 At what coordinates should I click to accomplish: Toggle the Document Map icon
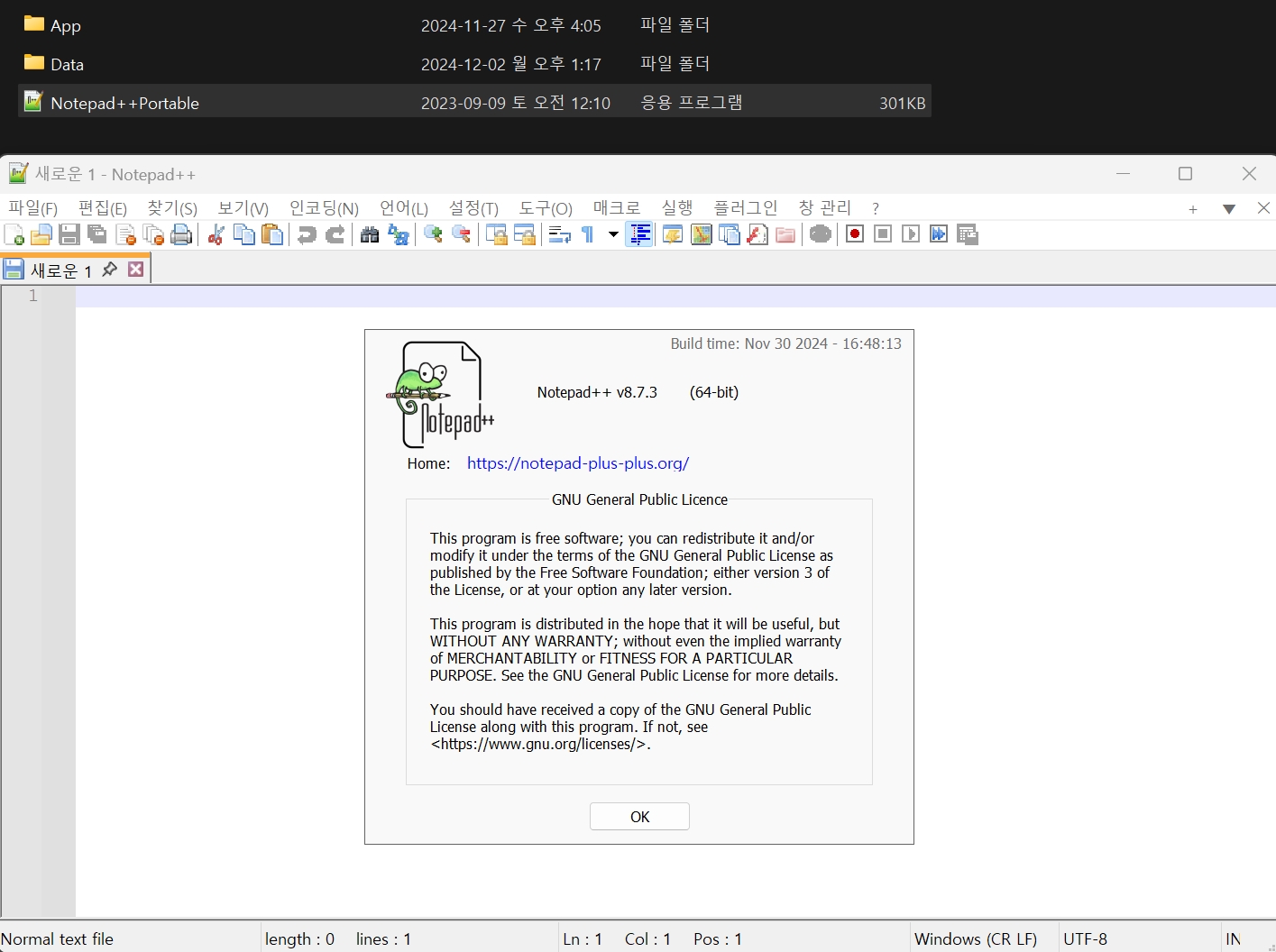(x=702, y=235)
